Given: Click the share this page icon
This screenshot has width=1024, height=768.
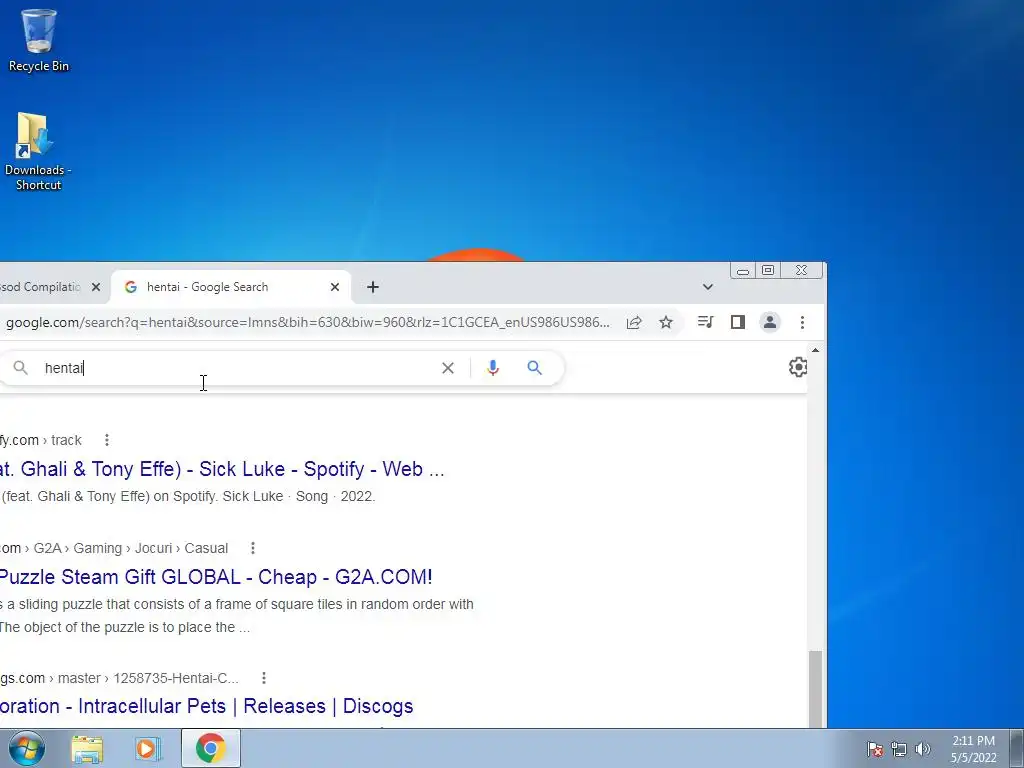Looking at the screenshot, I should pyautogui.click(x=634, y=322).
